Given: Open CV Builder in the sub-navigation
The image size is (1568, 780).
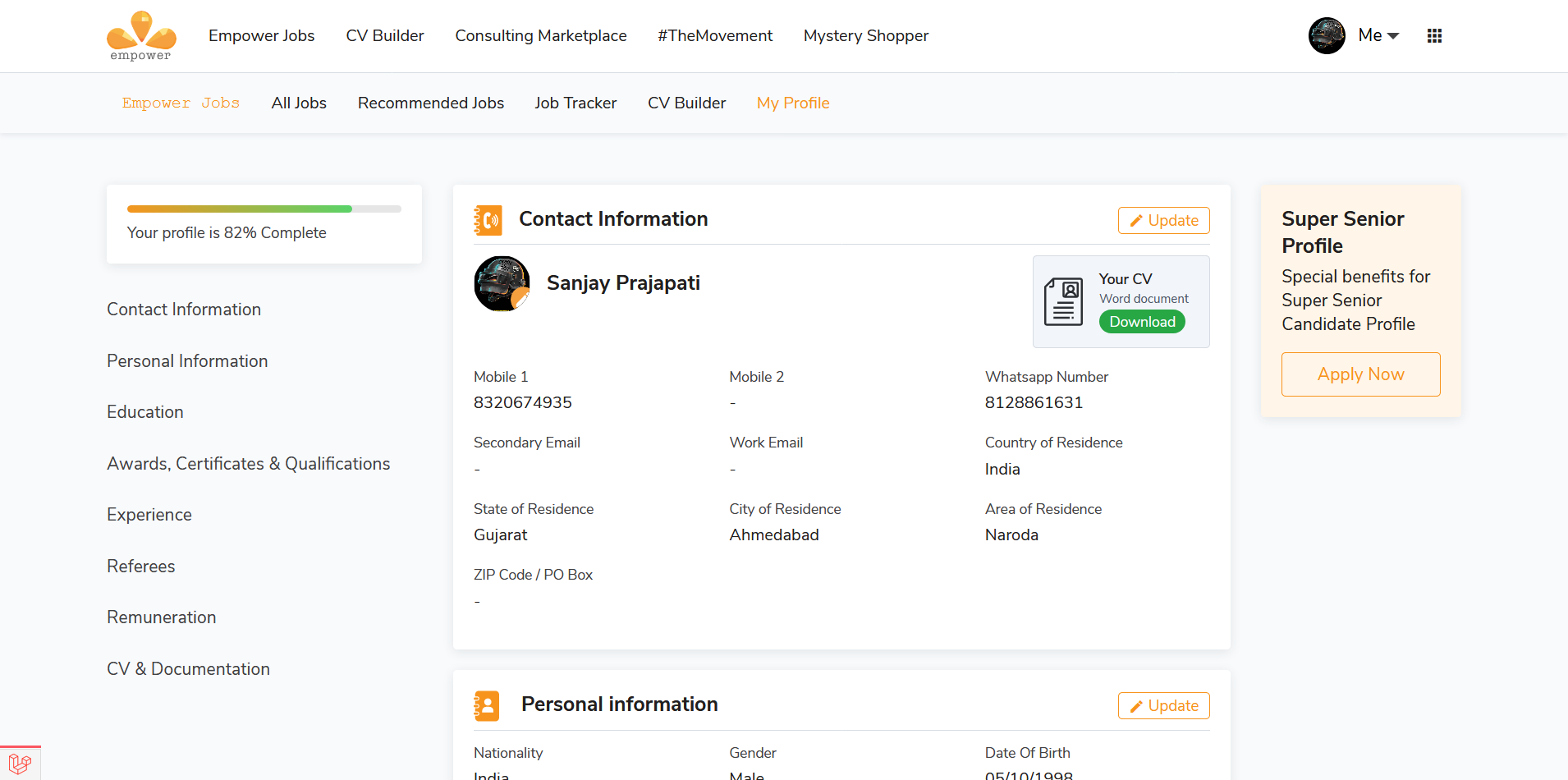Looking at the screenshot, I should tap(687, 103).
